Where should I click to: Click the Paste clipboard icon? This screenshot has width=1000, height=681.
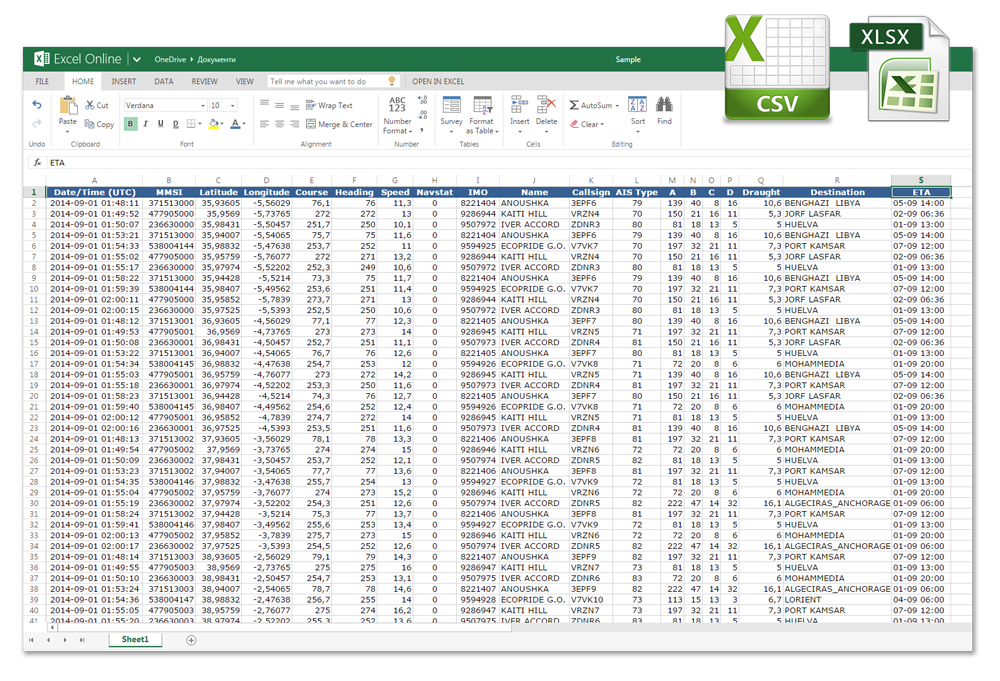(x=68, y=105)
